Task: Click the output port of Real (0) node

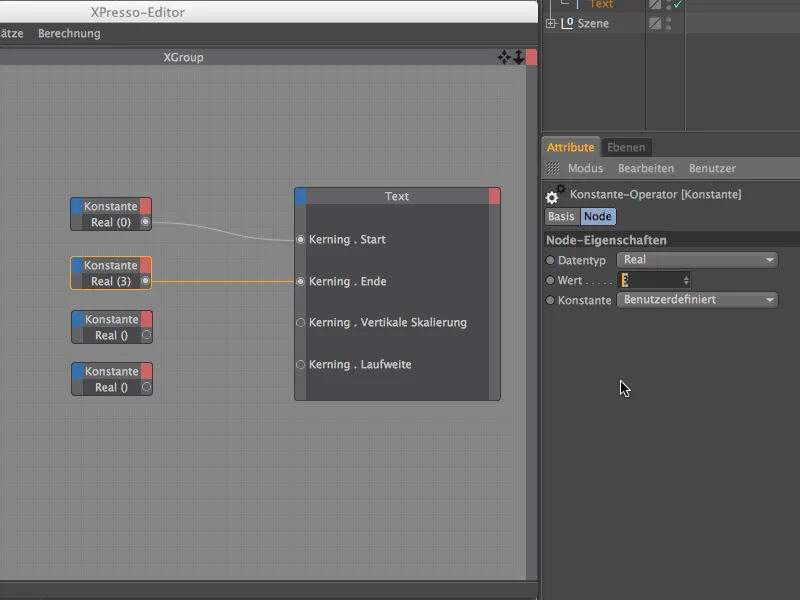Action: pyautogui.click(x=145, y=222)
